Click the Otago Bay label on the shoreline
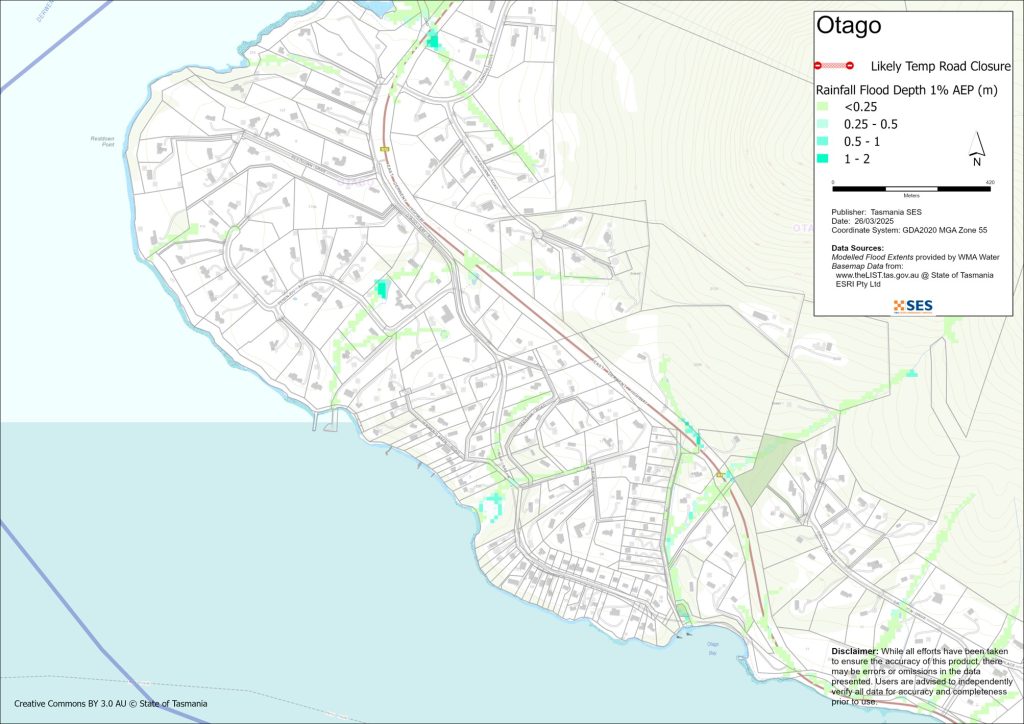The width and height of the screenshot is (1024, 724). [713, 646]
